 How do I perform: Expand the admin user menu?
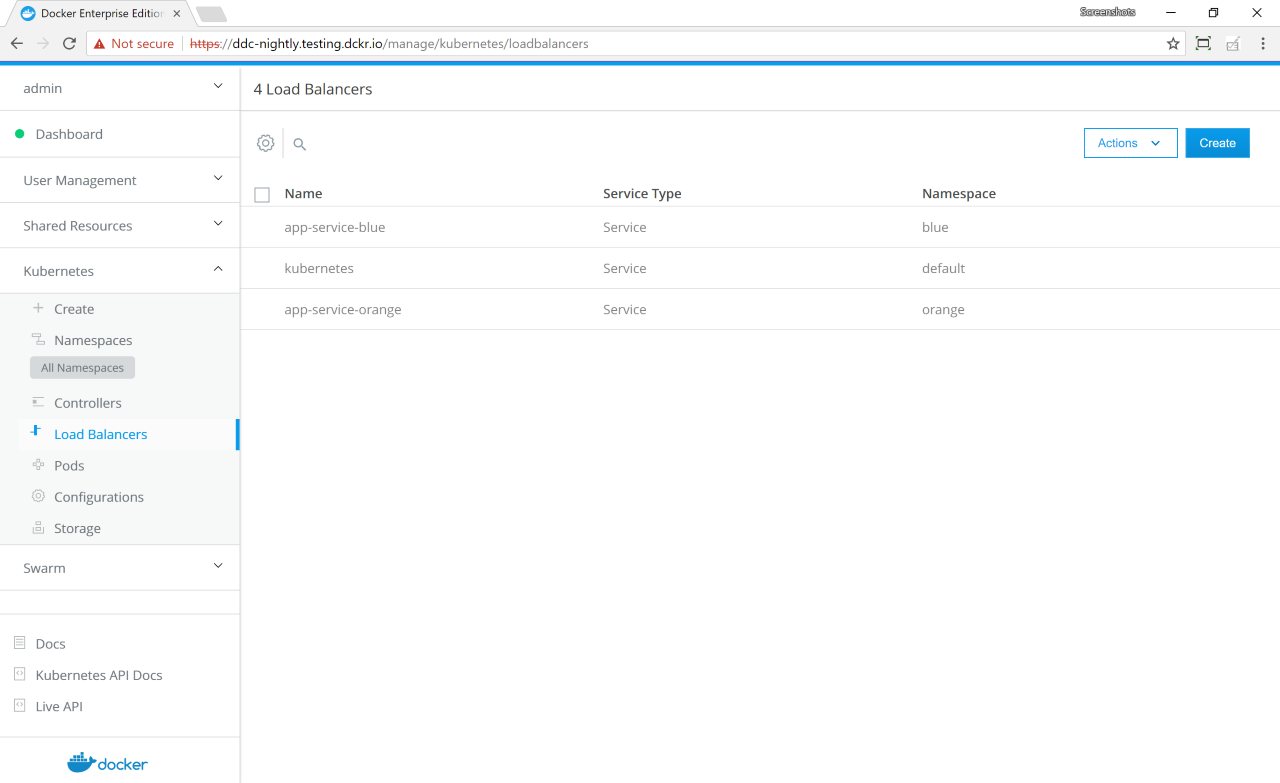click(x=120, y=88)
